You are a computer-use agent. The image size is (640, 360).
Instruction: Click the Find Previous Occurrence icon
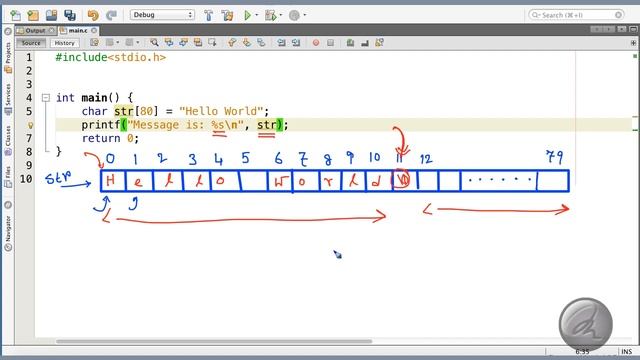169,42
